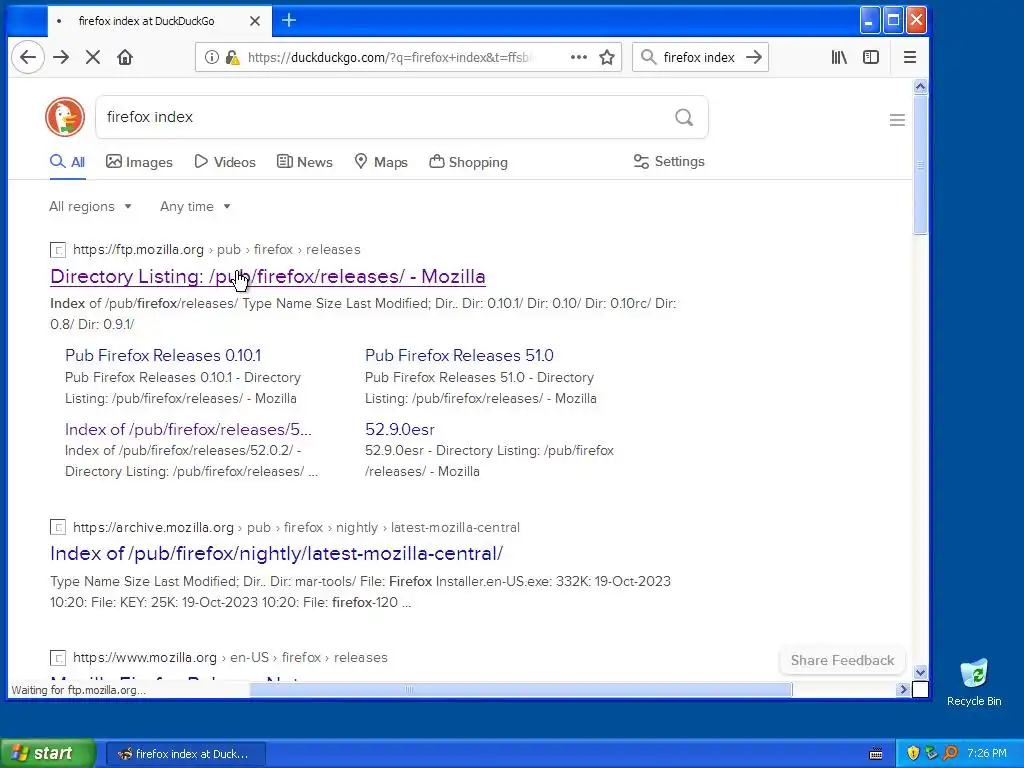Screen dimensions: 1024x768
Task: Toggle the sidebar view icon
Action: 871,57
